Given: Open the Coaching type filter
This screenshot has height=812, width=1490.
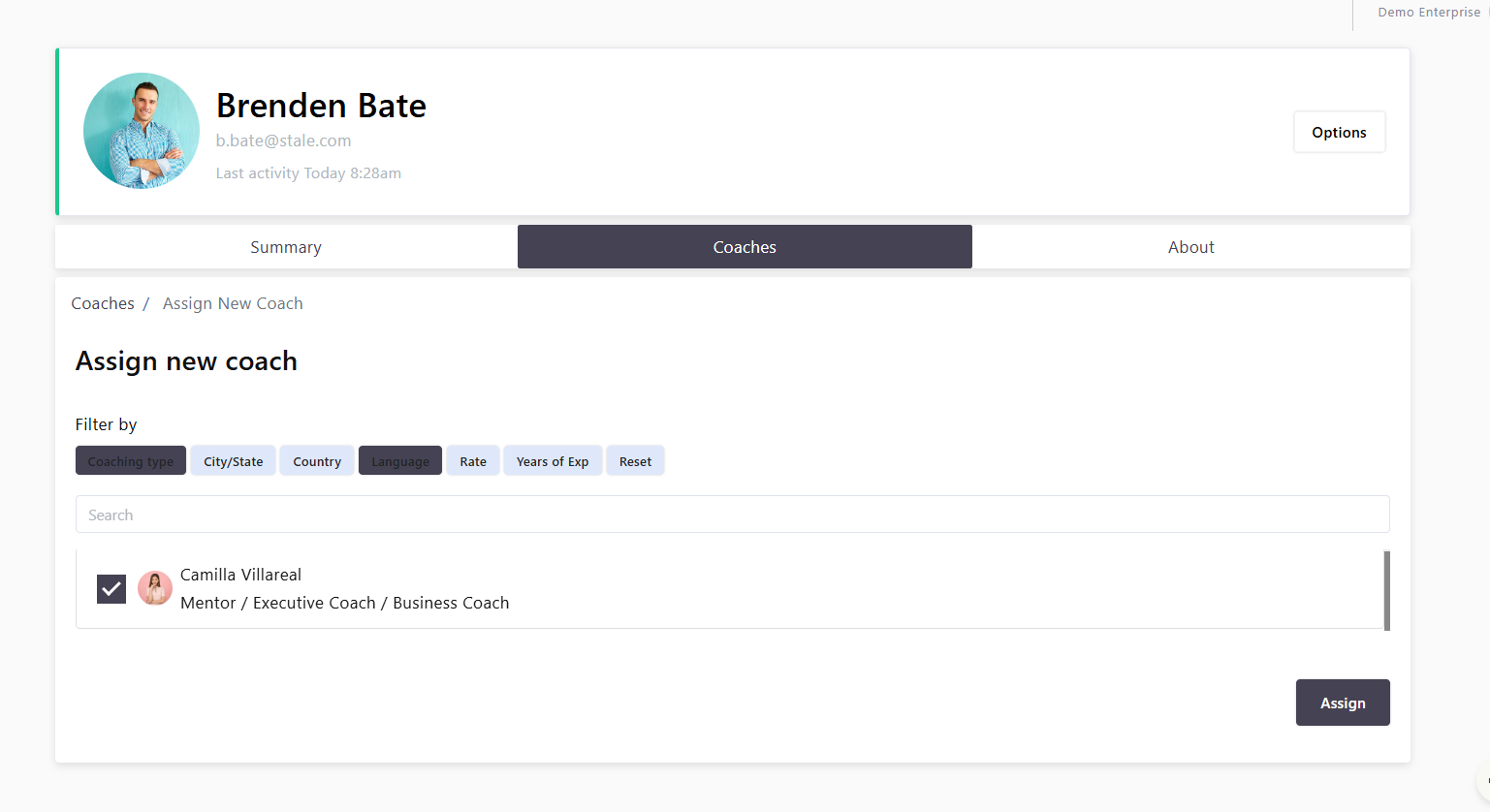Looking at the screenshot, I should [x=131, y=461].
